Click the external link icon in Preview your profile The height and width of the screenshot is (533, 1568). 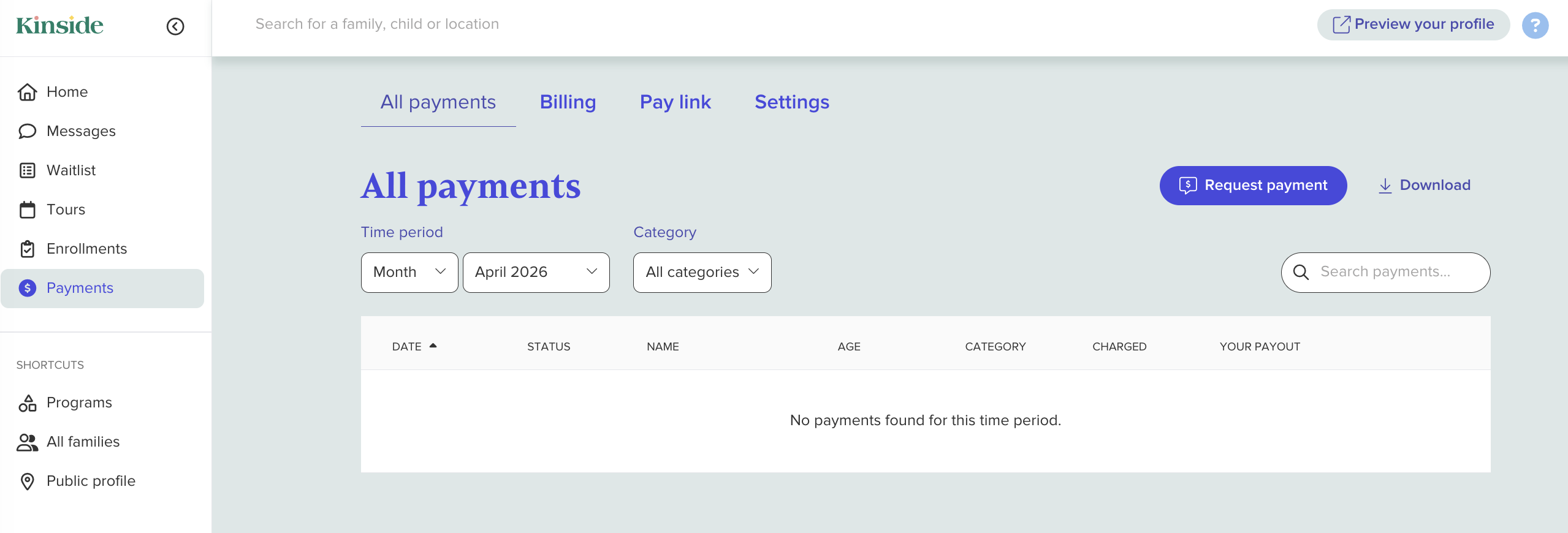click(1341, 25)
